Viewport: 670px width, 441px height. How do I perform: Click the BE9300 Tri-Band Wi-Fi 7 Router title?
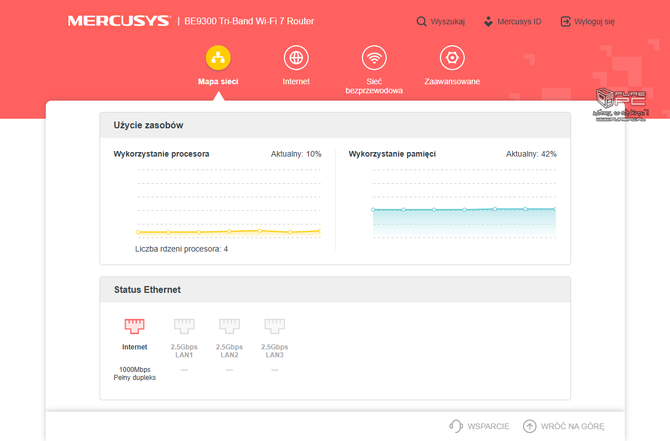(x=249, y=21)
